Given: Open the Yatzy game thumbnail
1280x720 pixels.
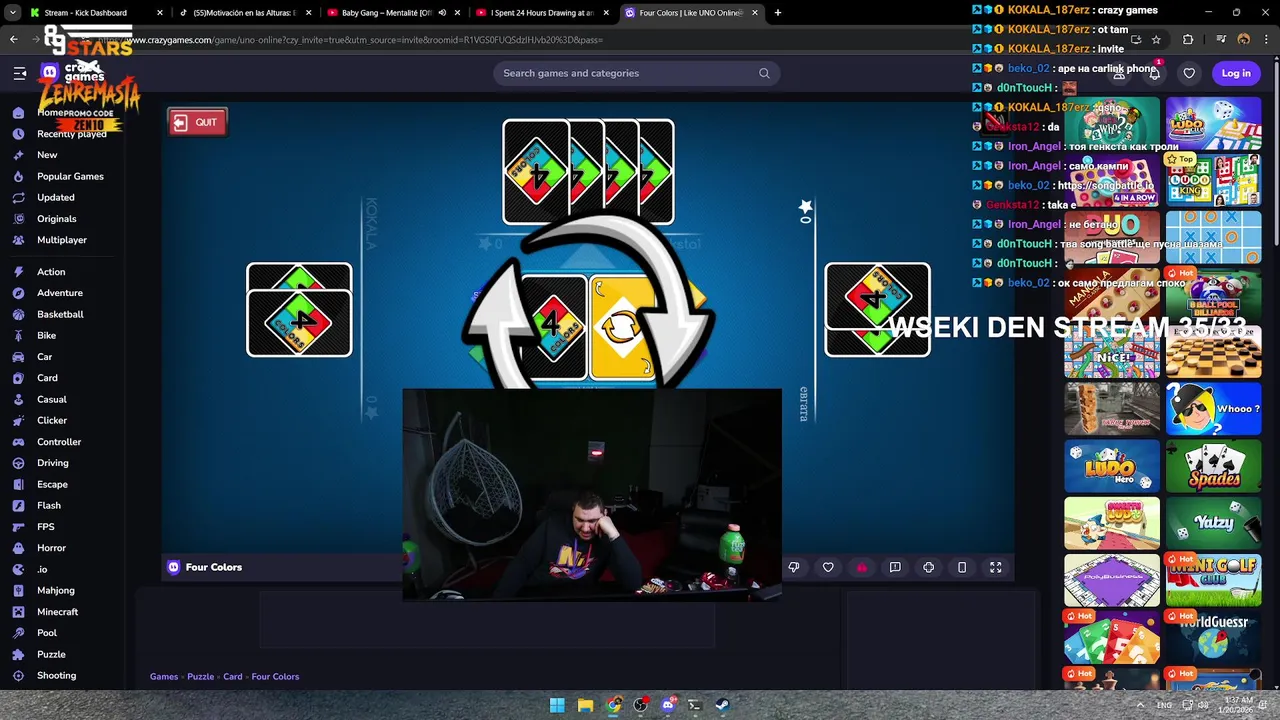Looking at the screenshot, I should pyautogui.click(x=1213, y=523).
